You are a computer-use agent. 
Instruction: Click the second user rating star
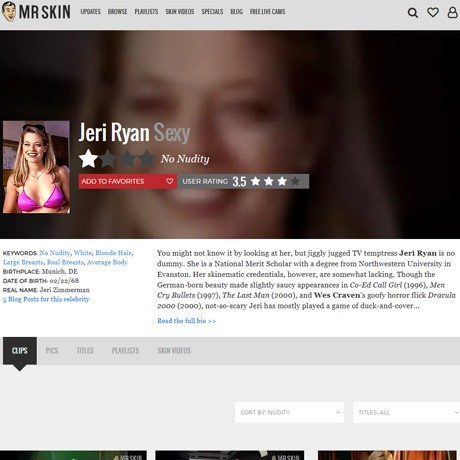click(x=269, y=181)
